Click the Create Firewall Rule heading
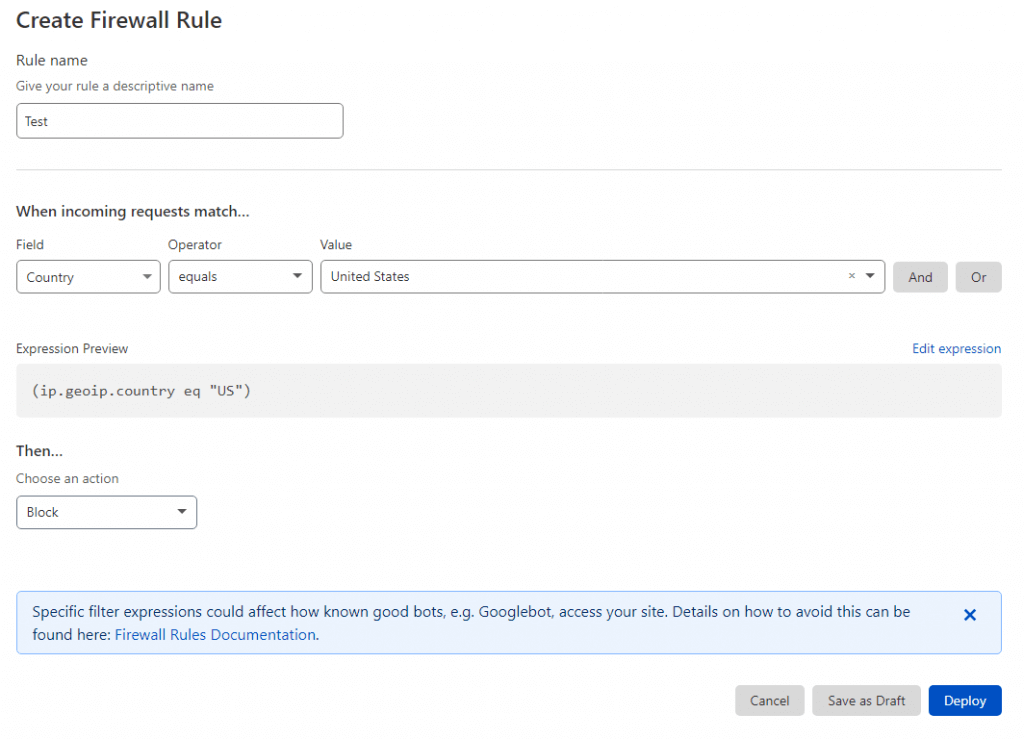This screenshot has height=739, width=1024. 119,20
